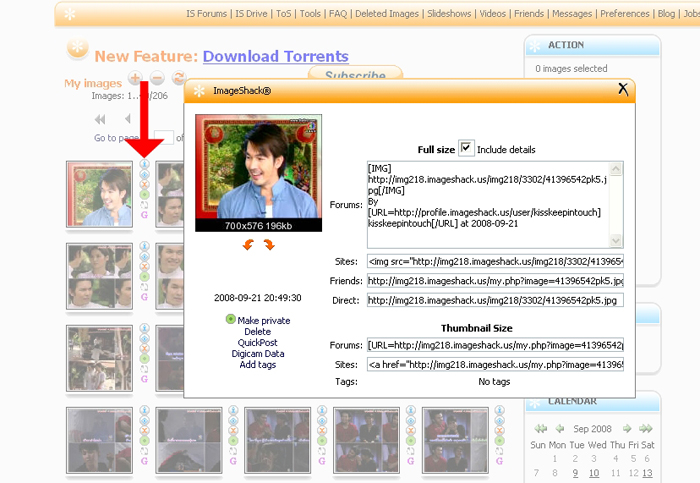Open the first-row thumbnail of man in blue shirt

(100, 194)
